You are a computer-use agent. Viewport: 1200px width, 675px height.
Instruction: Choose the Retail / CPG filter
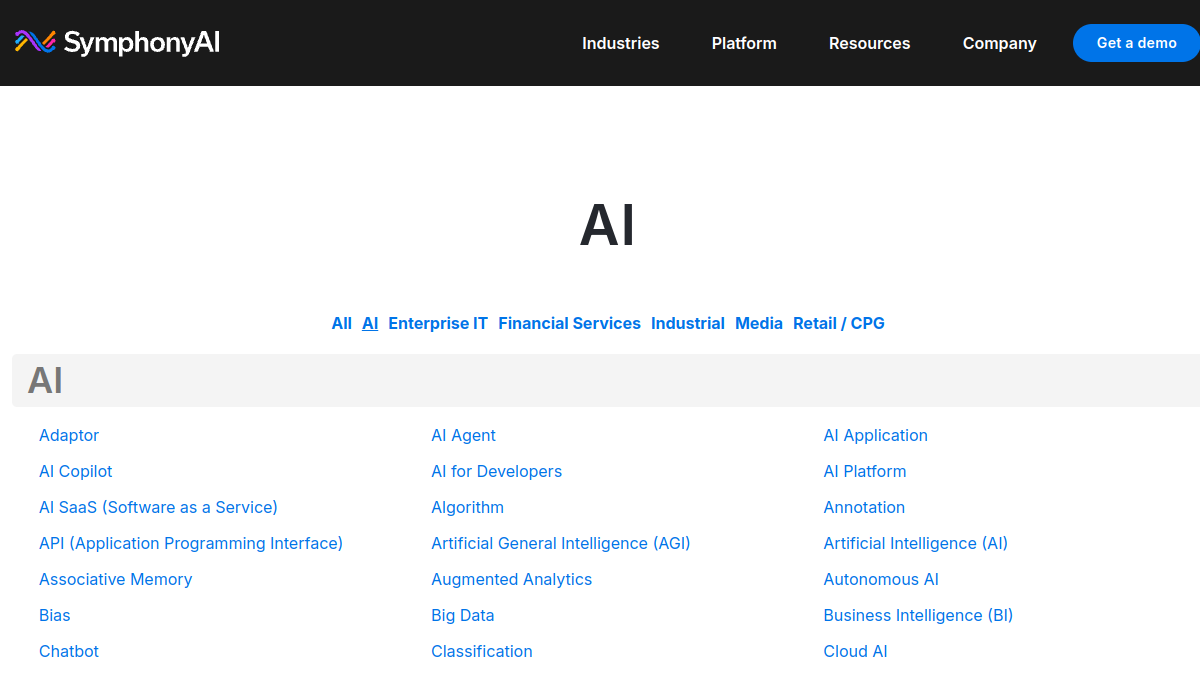pos(839,323)
